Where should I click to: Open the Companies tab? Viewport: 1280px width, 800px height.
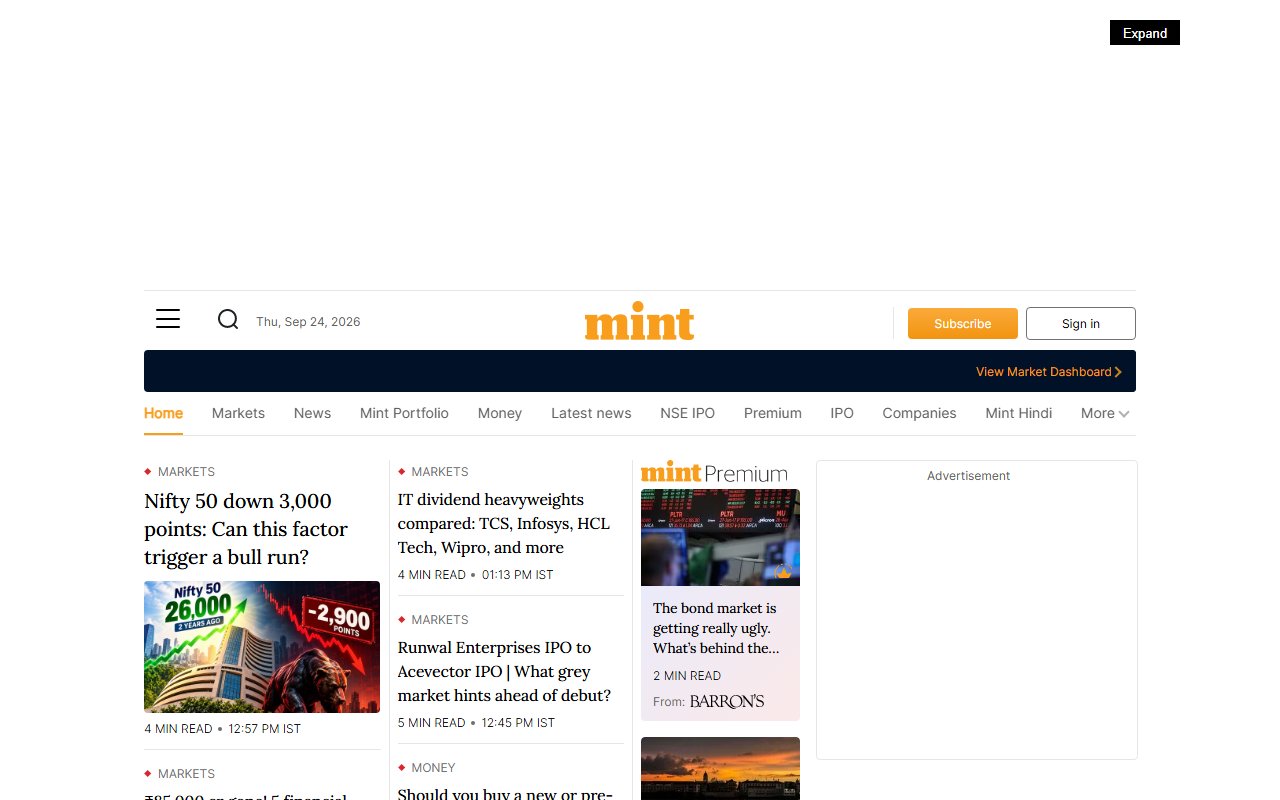[x=919, y=414]
